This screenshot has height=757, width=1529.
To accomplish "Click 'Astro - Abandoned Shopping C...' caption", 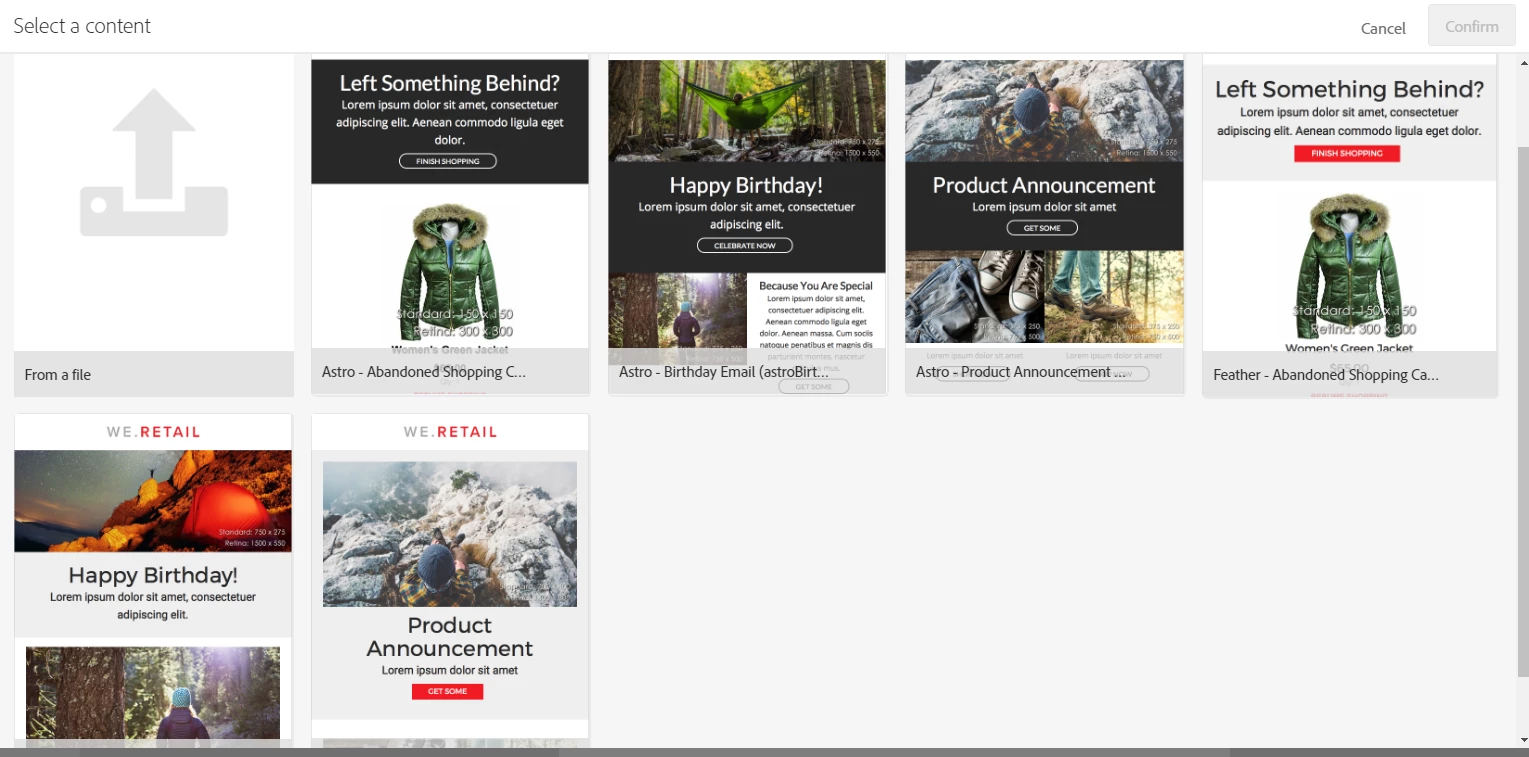I will [424, 372].
